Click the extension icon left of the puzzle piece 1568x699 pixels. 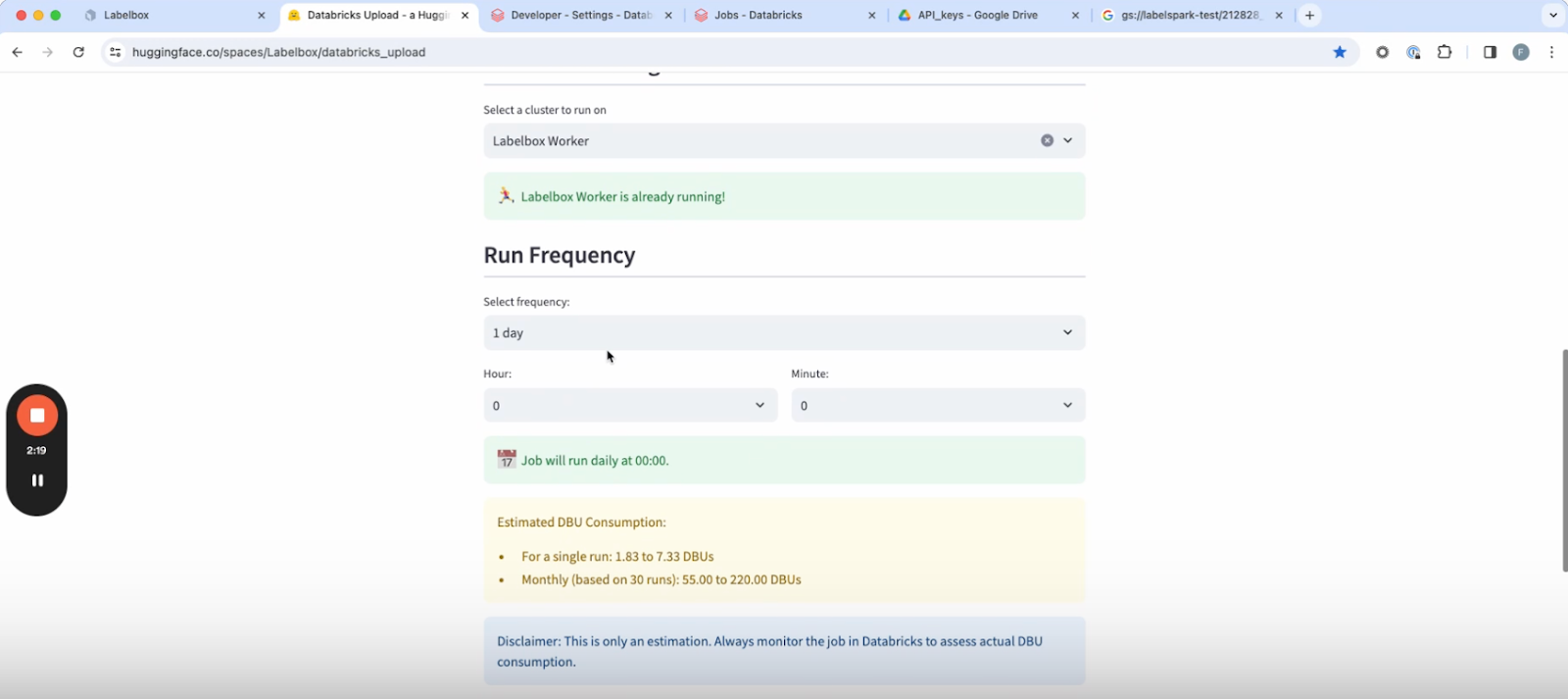[1413, 52]
